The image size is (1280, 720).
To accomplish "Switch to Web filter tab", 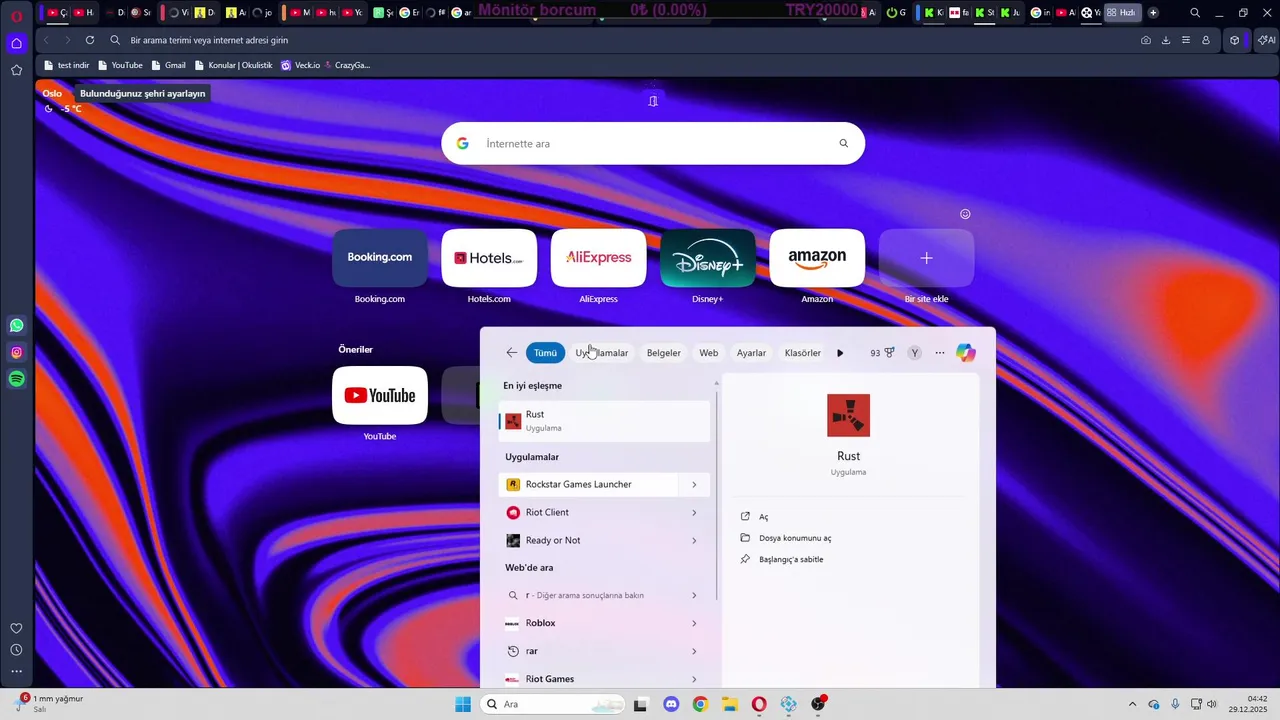I will point(709,353).
